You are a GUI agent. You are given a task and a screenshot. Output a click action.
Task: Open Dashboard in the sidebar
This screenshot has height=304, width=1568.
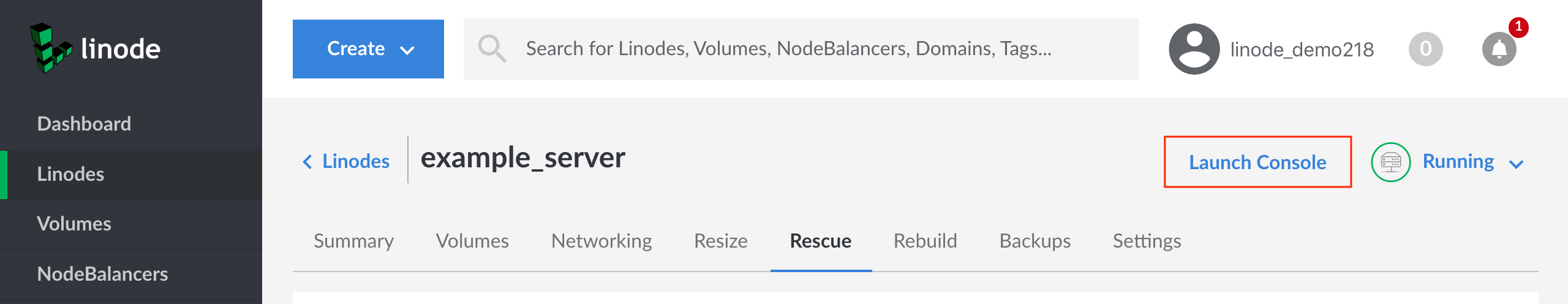tap(84, 124)
